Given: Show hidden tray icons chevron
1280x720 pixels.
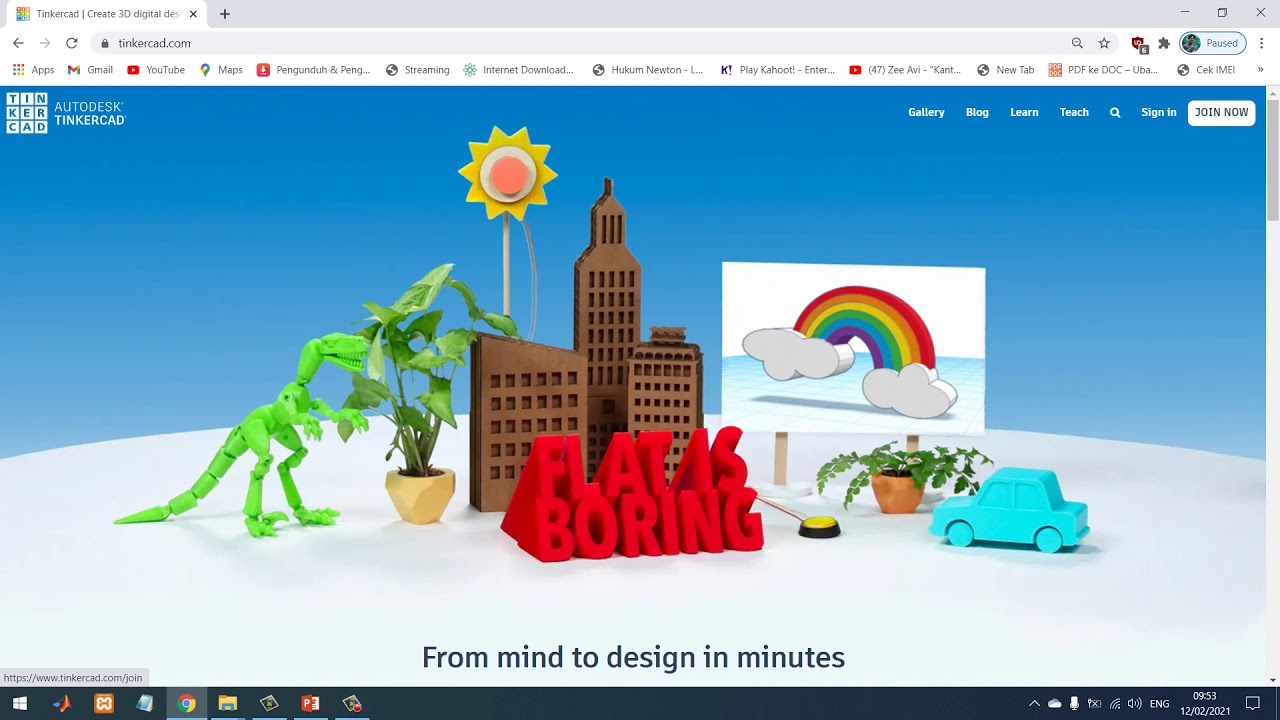Looking at the screenshot, I should pyautogui.click(x=1034, y=704).
